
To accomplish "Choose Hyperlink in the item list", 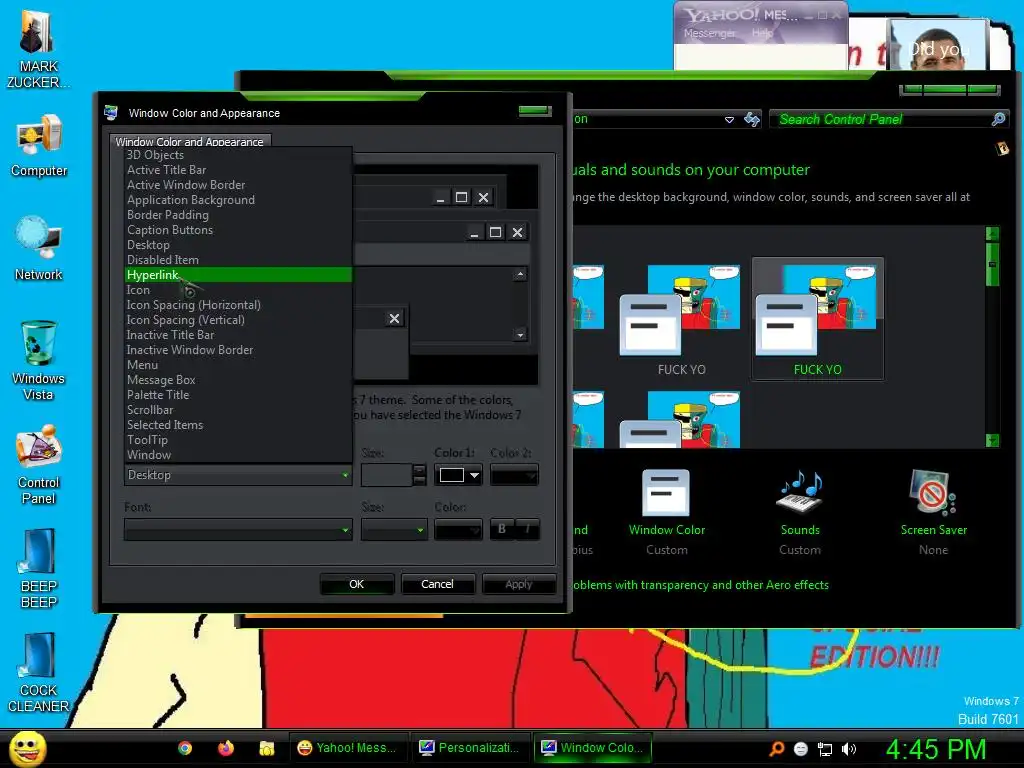I will (238, 275).
